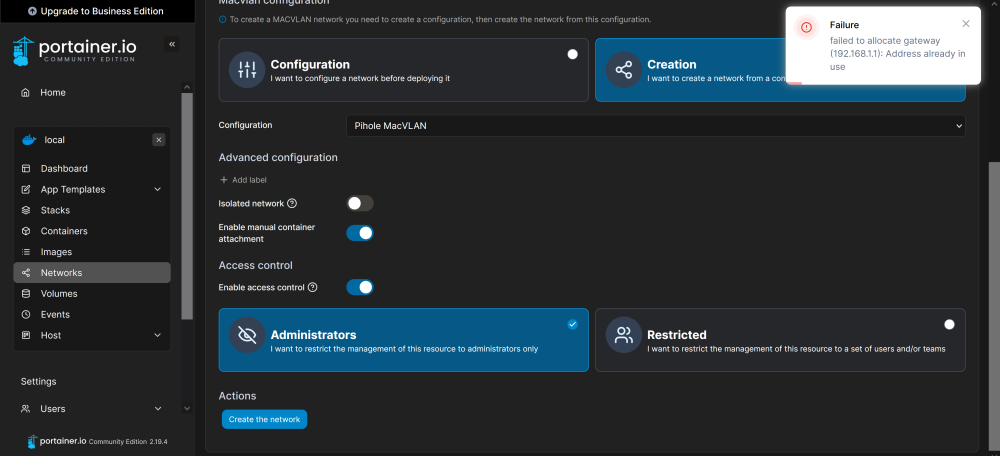
Task: Turn off Enable access control switch
Action: pos(360,287)
